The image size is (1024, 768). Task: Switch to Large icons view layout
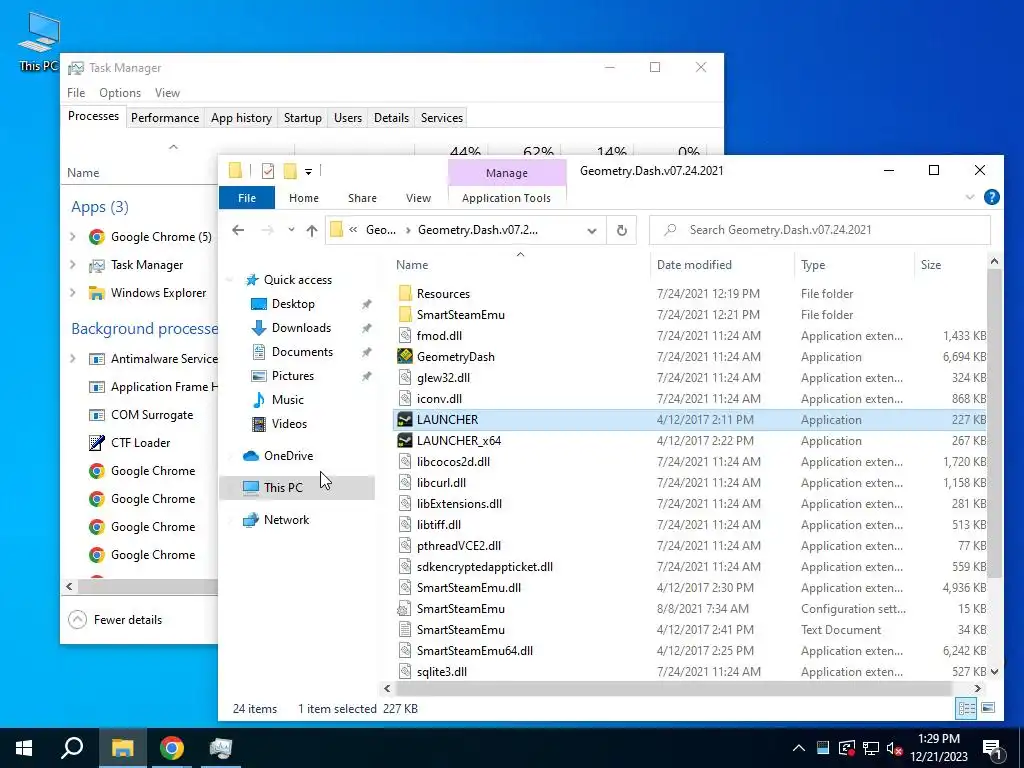(x=988, y=708)
